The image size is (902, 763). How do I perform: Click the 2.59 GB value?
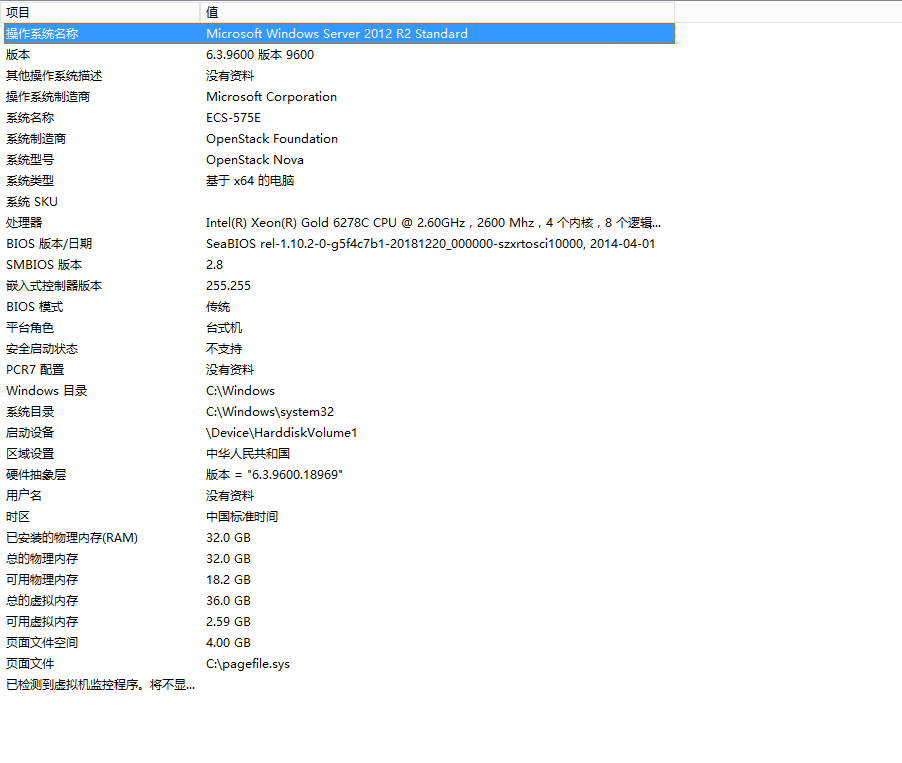(x=228, y=621)
